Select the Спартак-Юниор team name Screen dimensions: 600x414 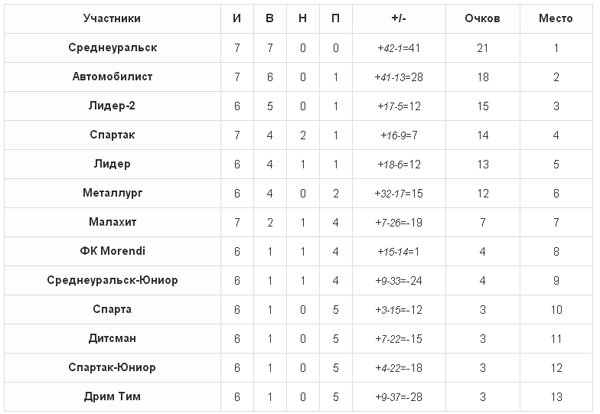pyautogui.click(x=112, y=367)
